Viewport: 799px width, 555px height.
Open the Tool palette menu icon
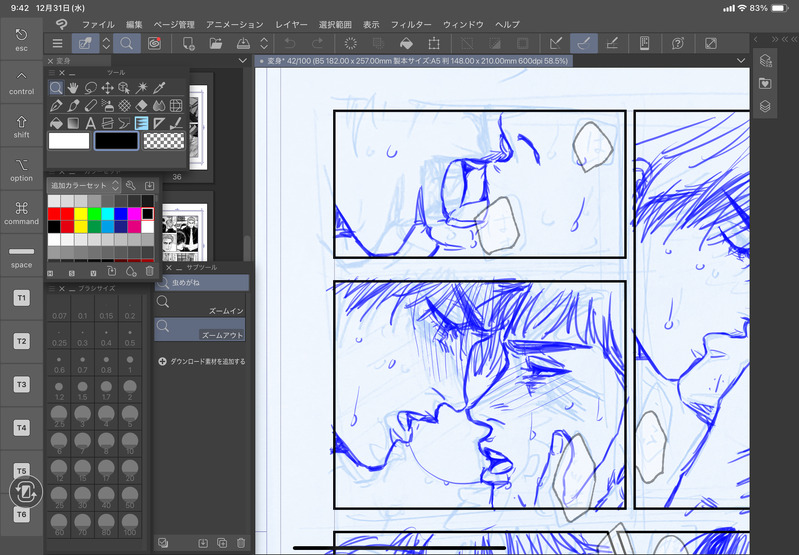click(51, 73)
